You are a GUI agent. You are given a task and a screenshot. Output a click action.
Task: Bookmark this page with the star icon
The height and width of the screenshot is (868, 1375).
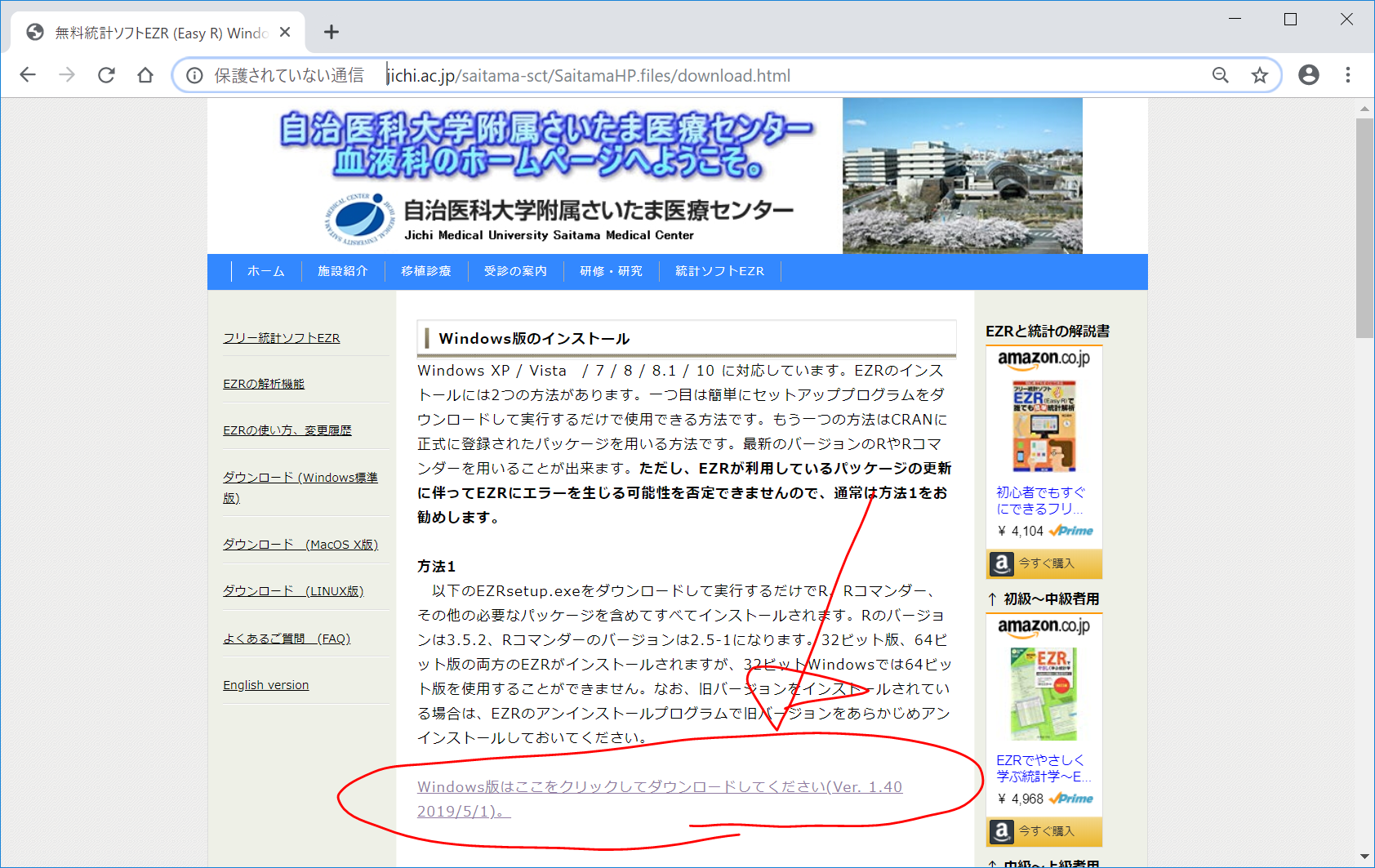[x=1260, y=75]
